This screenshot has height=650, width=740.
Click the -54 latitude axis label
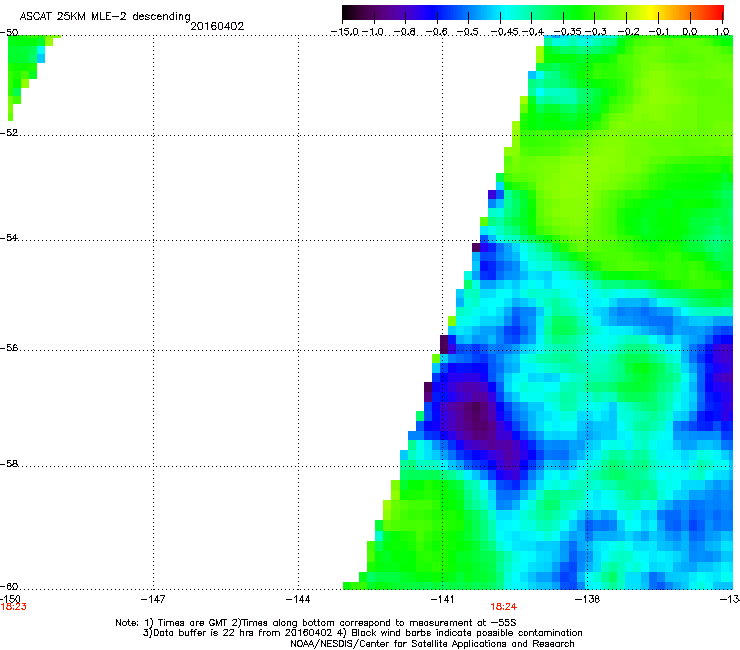click(x=9, y=238)
